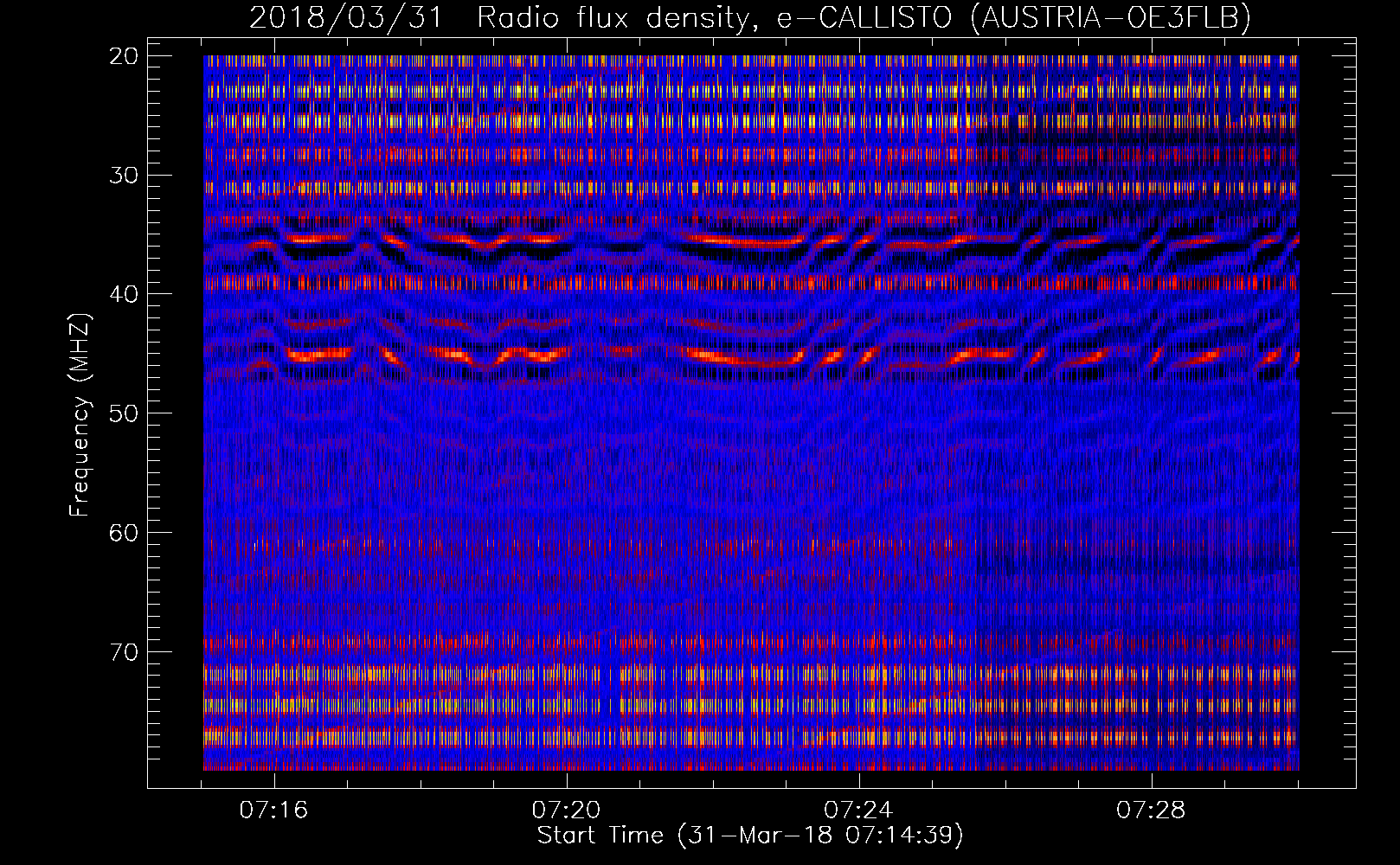Click the '07:16' time tick label
Viewport: 1400px width, 865px height.
274,811
